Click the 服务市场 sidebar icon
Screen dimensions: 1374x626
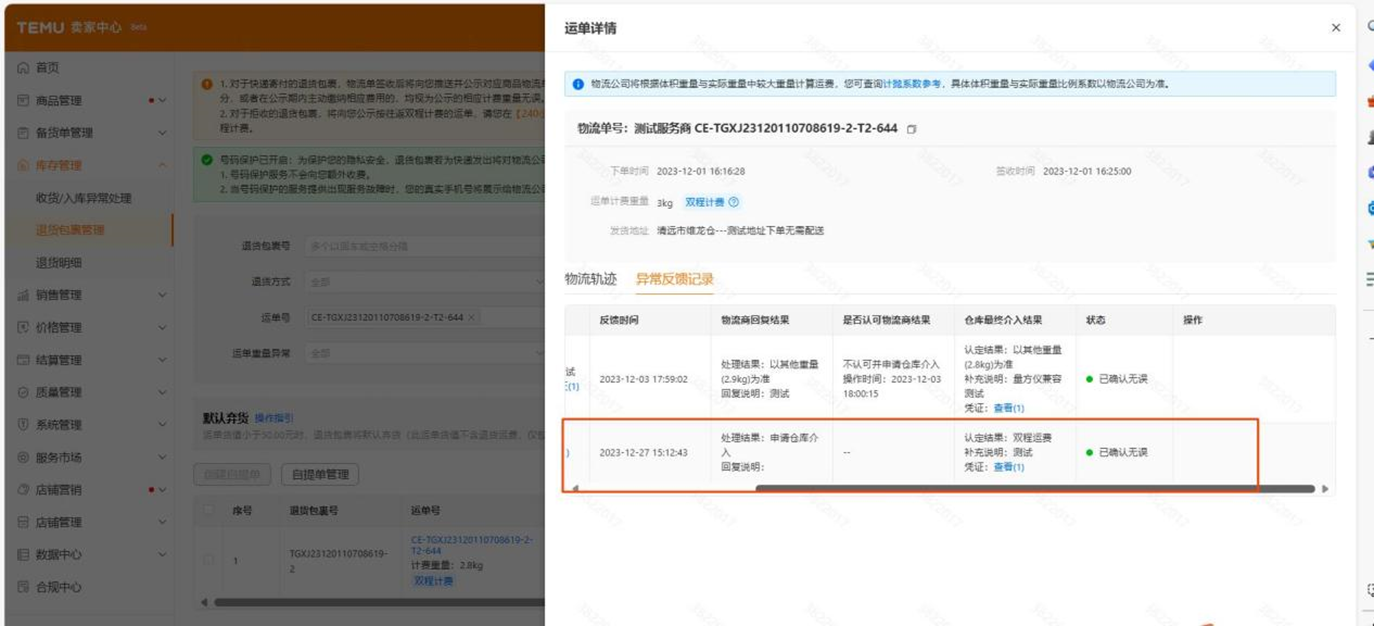(23, 458)
